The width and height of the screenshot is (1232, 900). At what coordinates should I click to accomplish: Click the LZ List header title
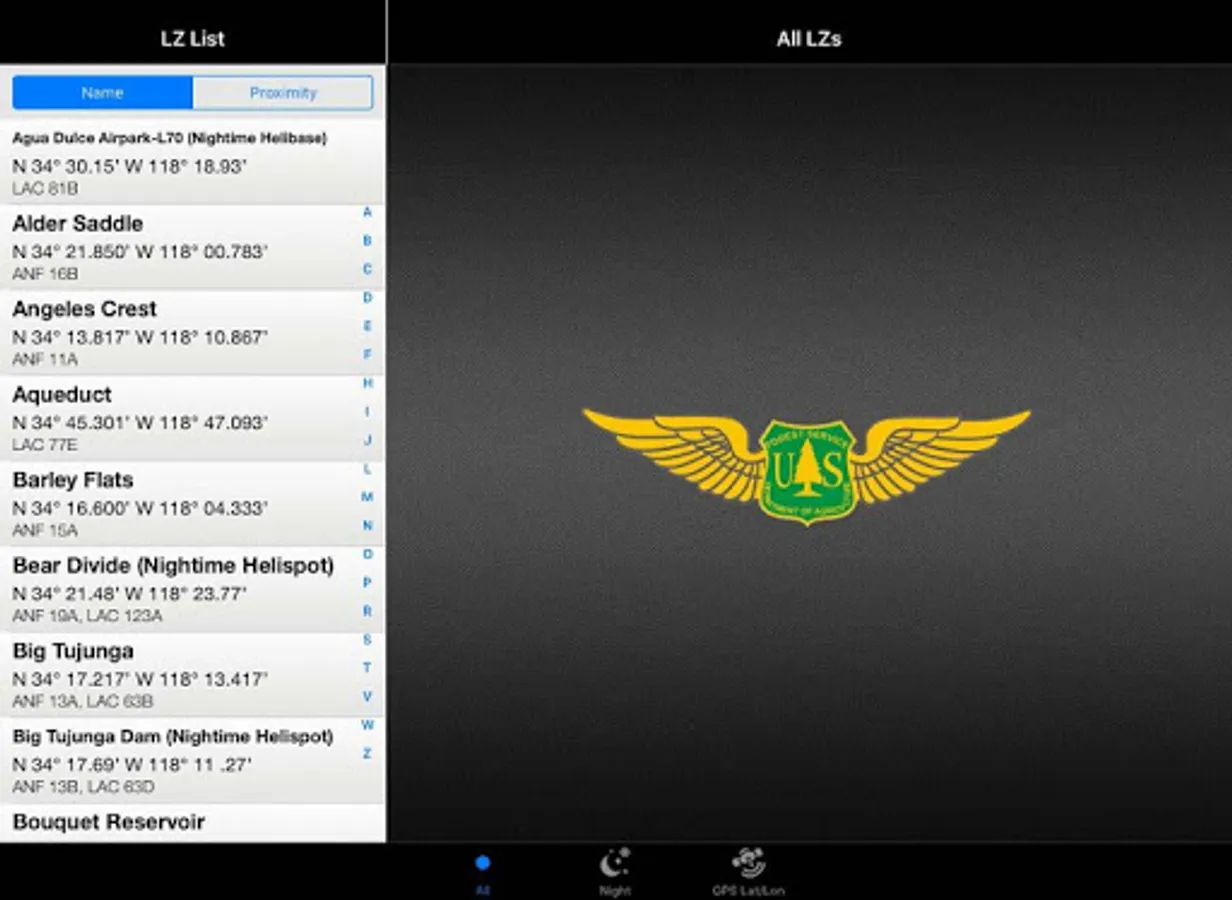(193, 39)
